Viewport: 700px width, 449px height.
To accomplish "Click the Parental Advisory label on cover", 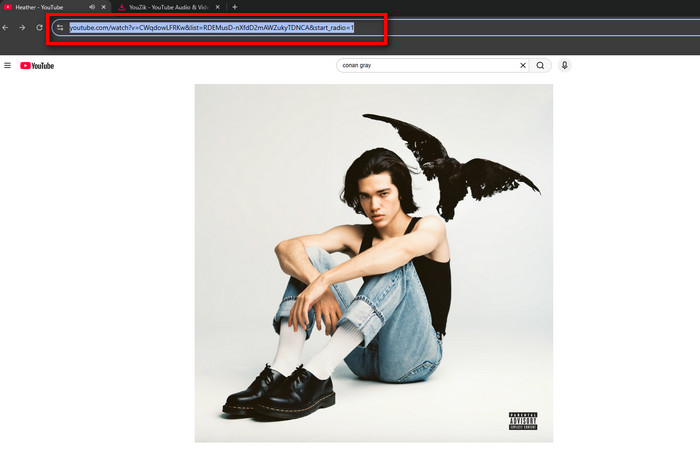I will click(523, 420).
